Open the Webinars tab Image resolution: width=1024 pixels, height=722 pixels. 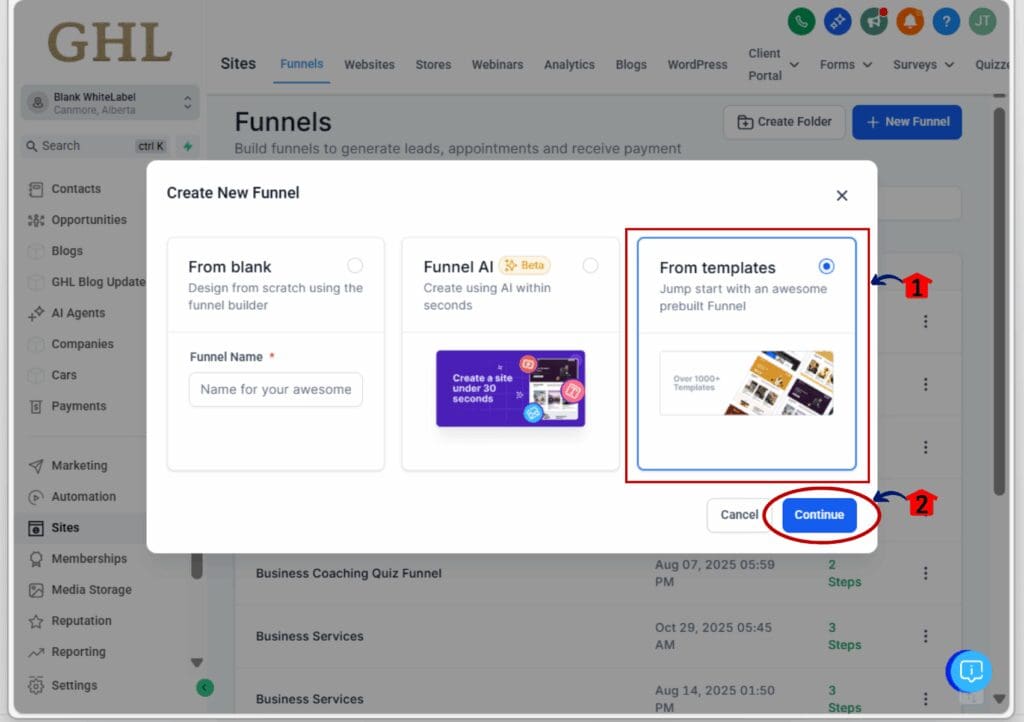[497, 64]
